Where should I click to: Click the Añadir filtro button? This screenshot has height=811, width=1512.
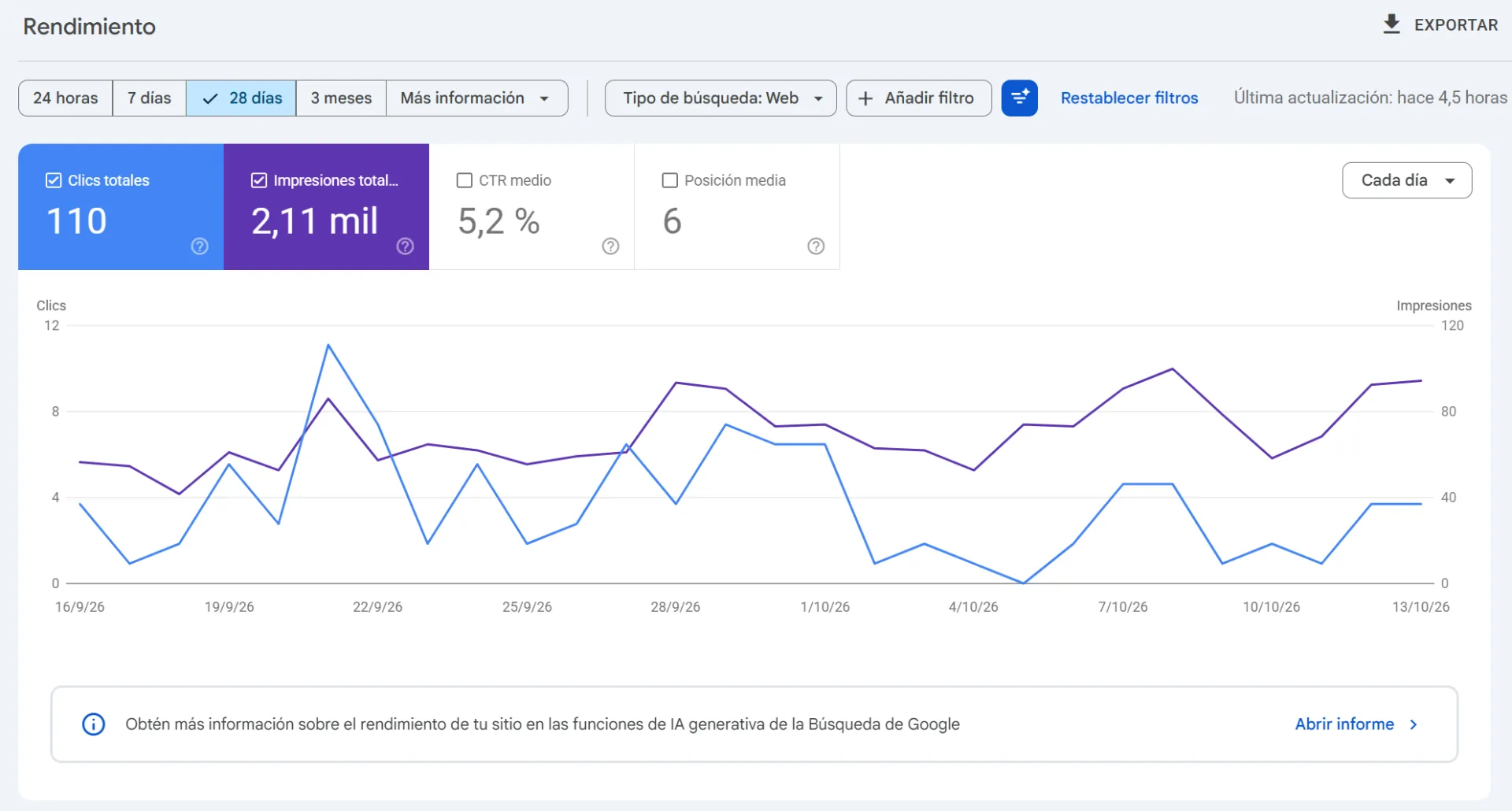click(918, 98)
